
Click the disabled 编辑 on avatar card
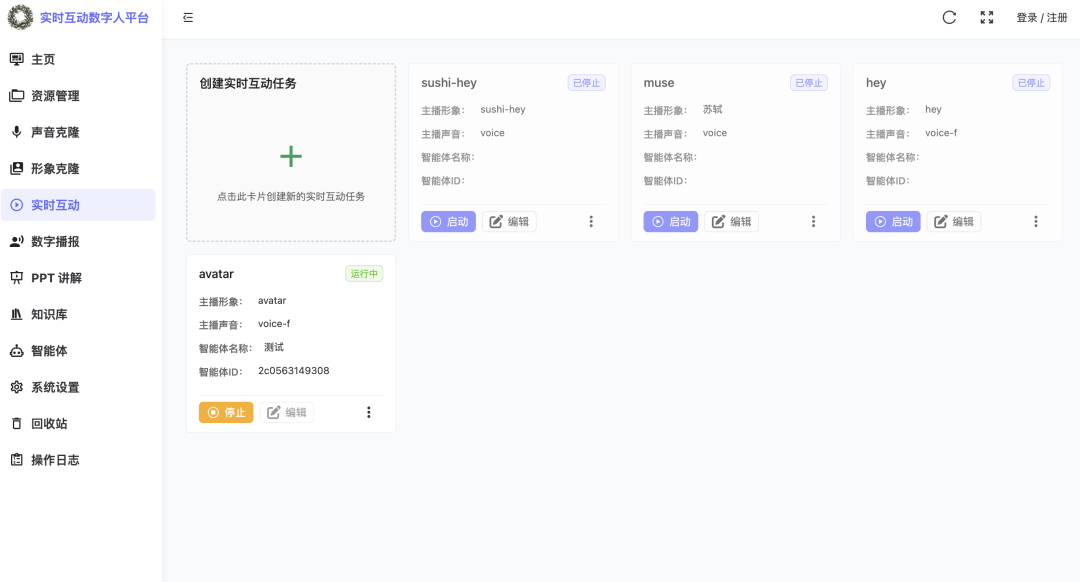tap(287, 413)
